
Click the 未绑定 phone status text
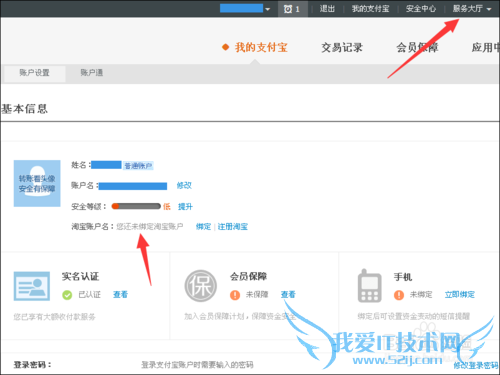[421, 294]
